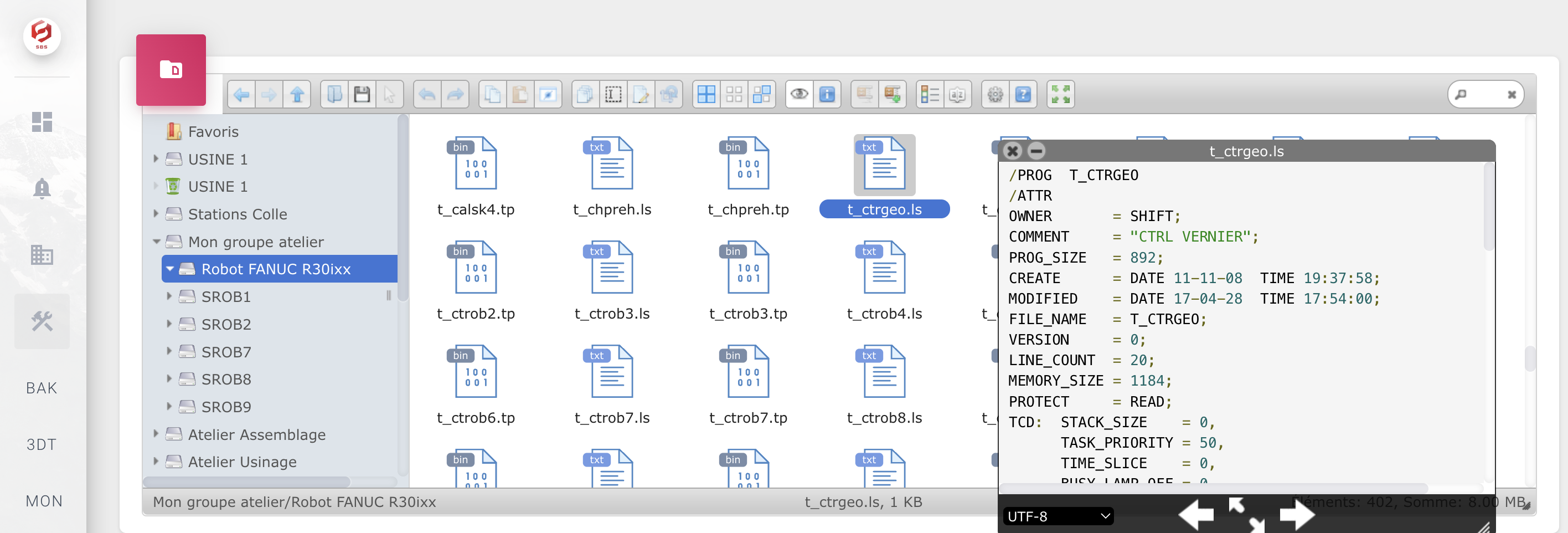The width and height of the screenshot is (1568, 533).
Task: Select the SROB9 folder
Action: tap(226, 407)
